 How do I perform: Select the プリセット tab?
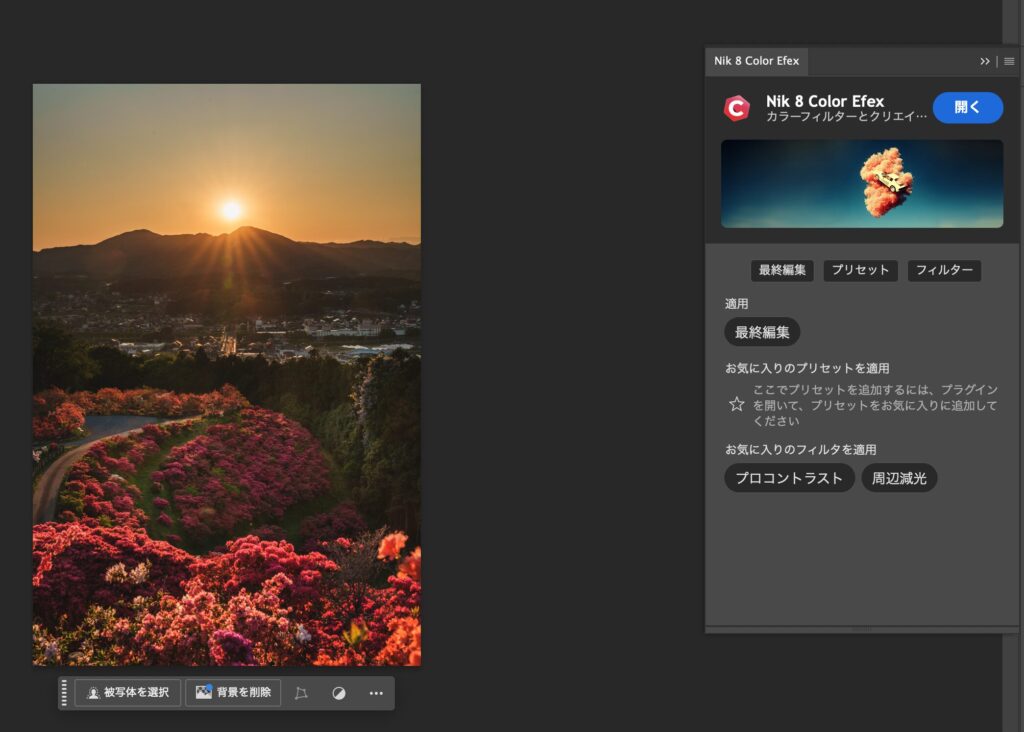(860, 271)
